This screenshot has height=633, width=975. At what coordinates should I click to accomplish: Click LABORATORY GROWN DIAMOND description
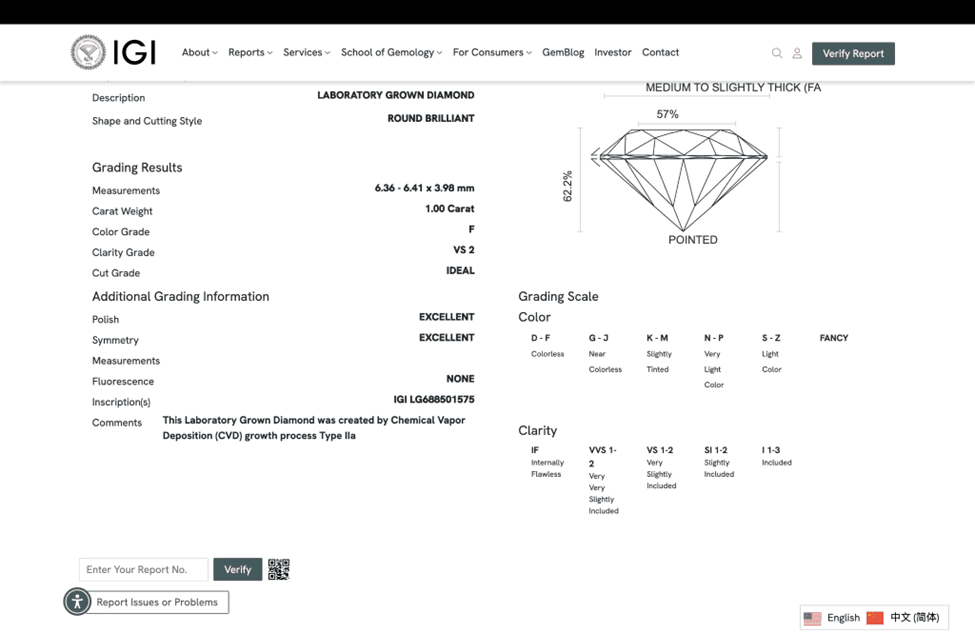pyautogui.click(x=396, y=95)
